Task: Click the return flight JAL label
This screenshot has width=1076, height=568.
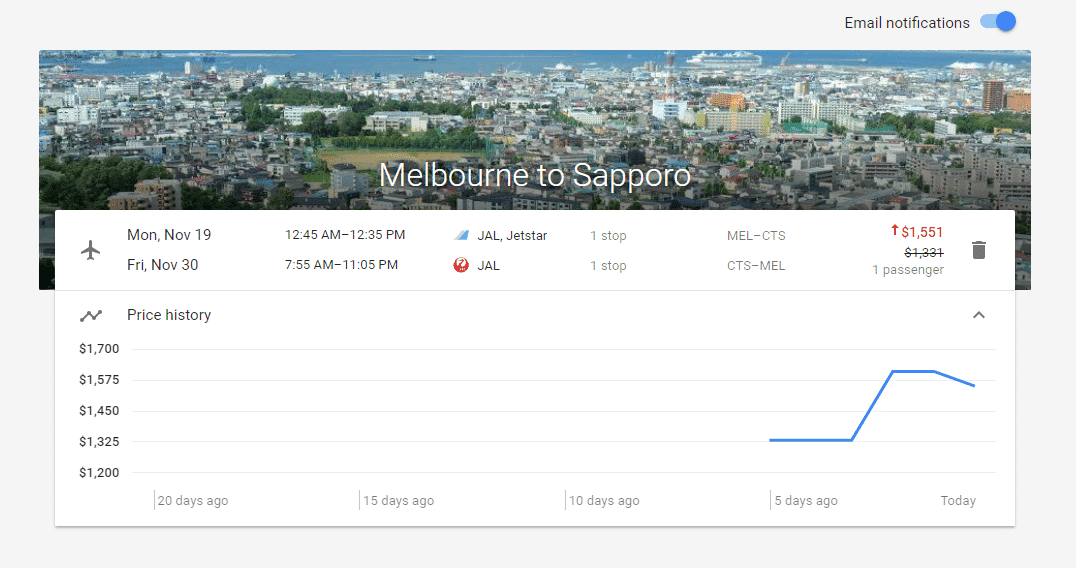Action: click(x=489, y=265)
